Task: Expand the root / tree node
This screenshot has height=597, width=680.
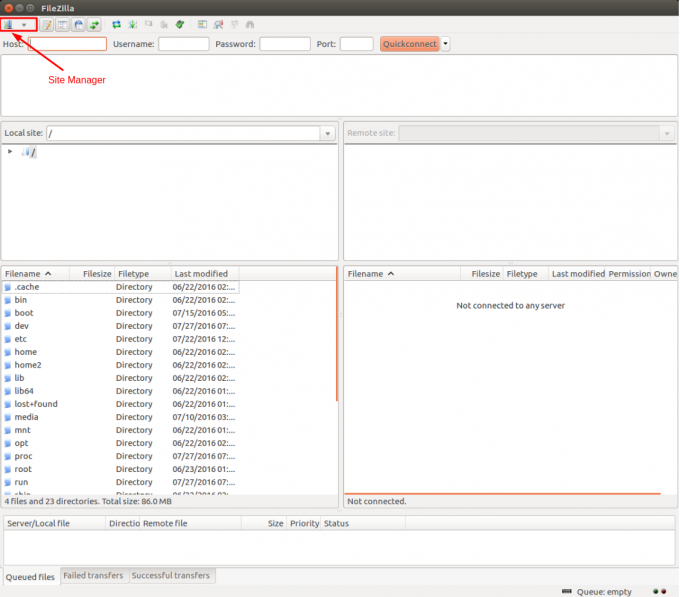Action: (x=10, y=152)
